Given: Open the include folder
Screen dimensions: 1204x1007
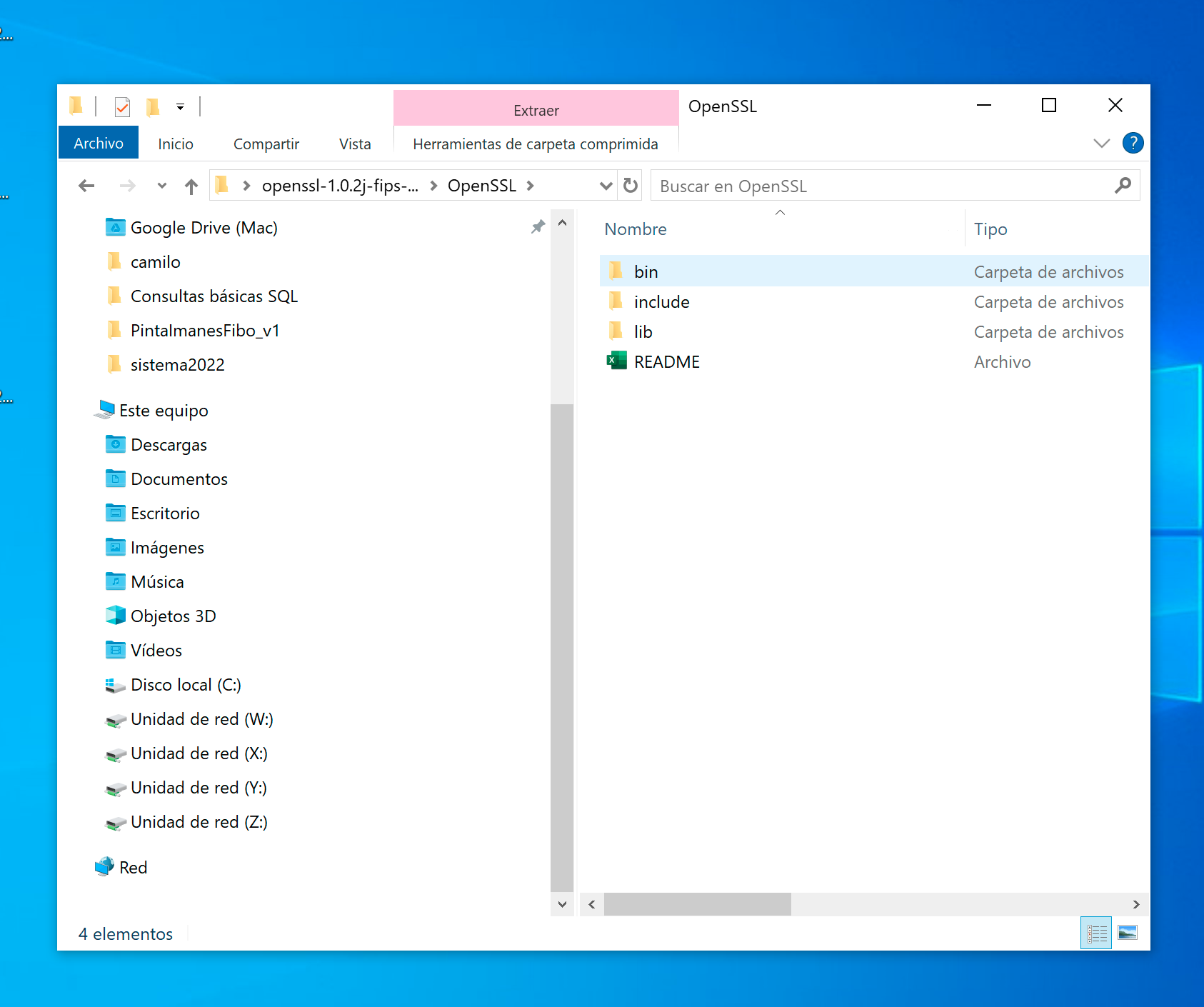Looking at the screenshot, I should pyautogui.click(x=661, y=301).
